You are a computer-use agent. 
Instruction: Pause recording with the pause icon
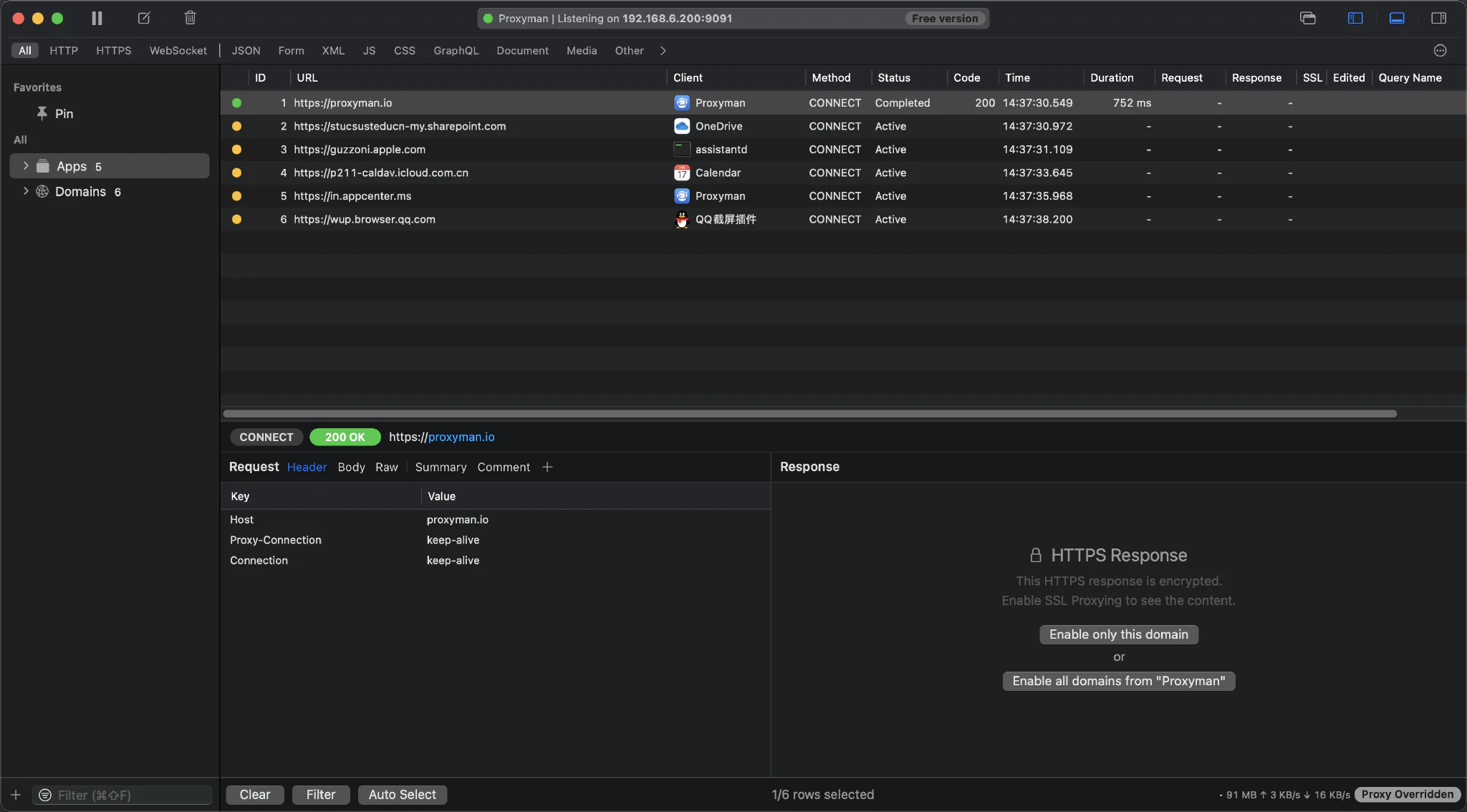pos(97,18)
